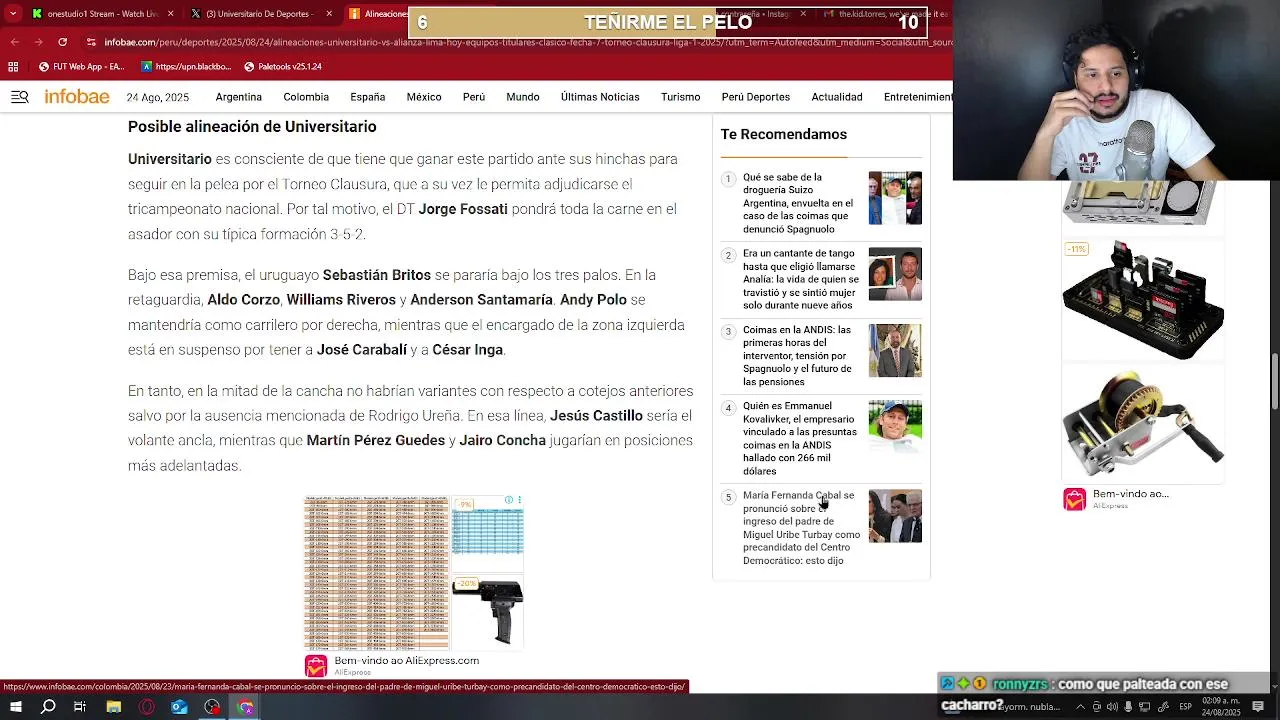
Task: Open recommended story about Emmanuel Kovalivker
Action: pyautogui.click(x=800, y=438)
